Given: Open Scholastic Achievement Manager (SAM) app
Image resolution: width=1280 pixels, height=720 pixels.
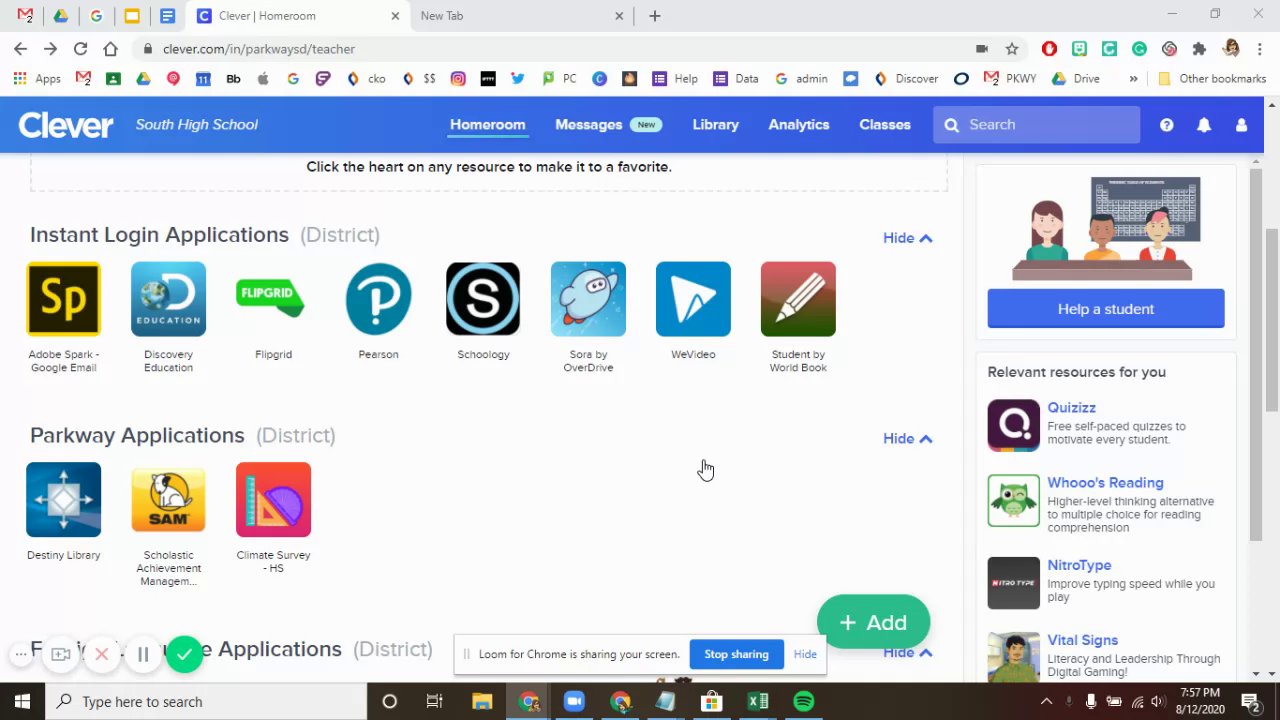Looking at the screenshot, I should coord(168,500).
